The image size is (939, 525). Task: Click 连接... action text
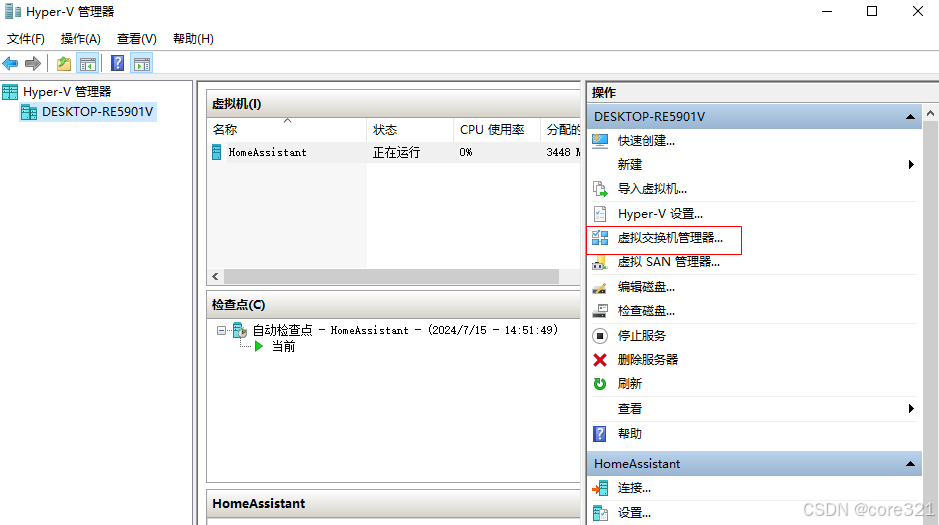pyautogui.click(x=634, y=488)
